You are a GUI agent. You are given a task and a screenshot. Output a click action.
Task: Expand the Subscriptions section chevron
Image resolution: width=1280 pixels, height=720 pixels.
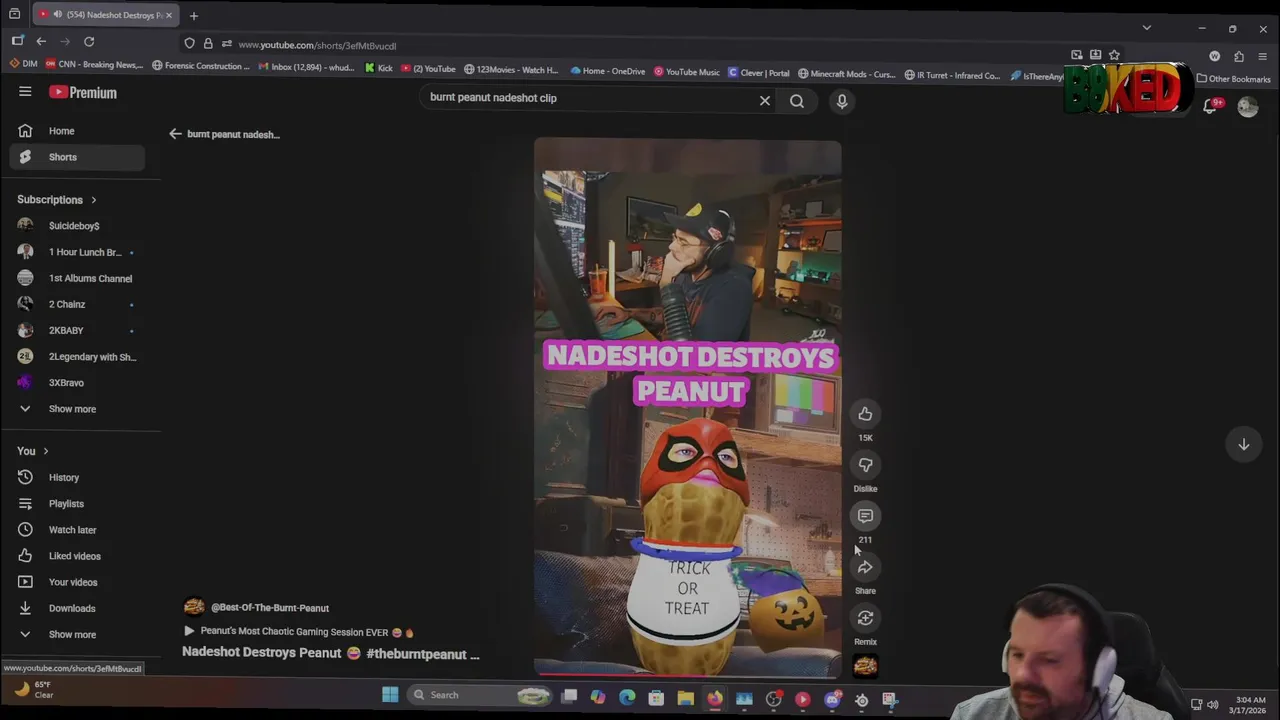94,200
